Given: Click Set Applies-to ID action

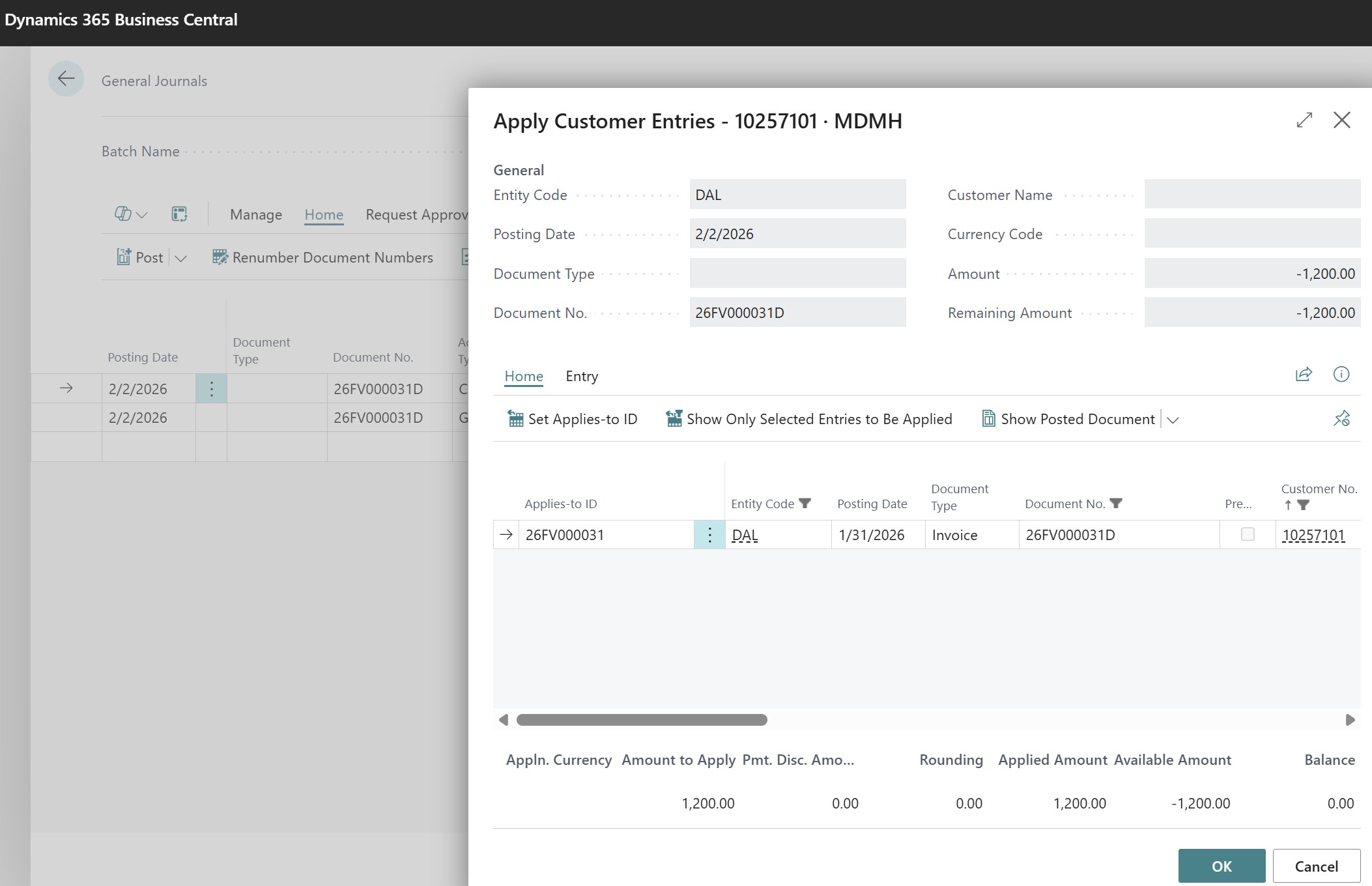Looking at the screenshot, I should click(x=572, y=419).
